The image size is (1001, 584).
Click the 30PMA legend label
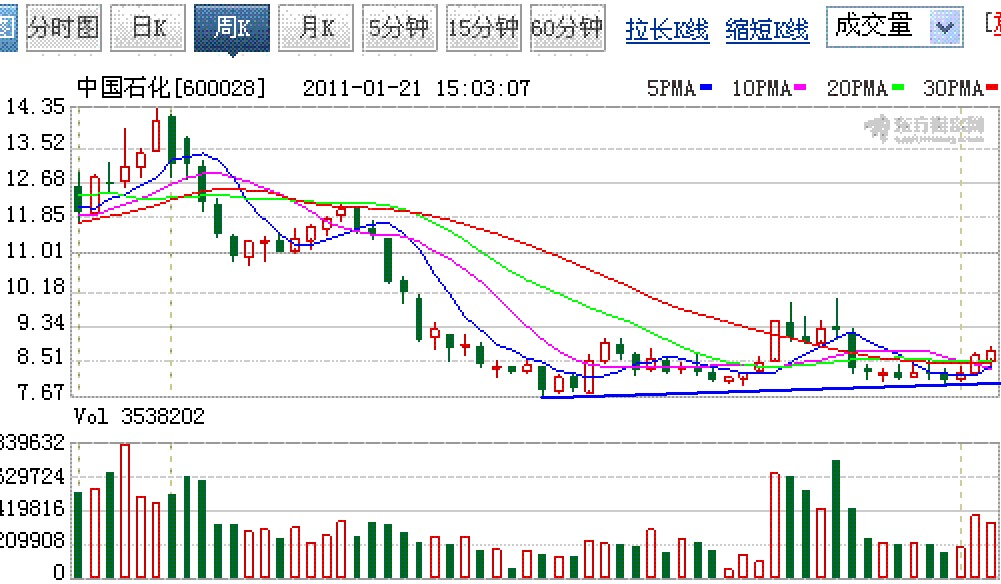click(x=952, y=88)
